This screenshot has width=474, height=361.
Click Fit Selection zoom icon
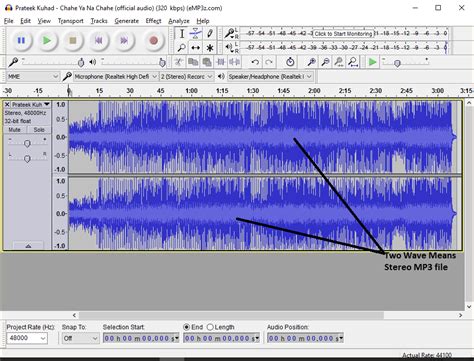(x=339, y=62)
